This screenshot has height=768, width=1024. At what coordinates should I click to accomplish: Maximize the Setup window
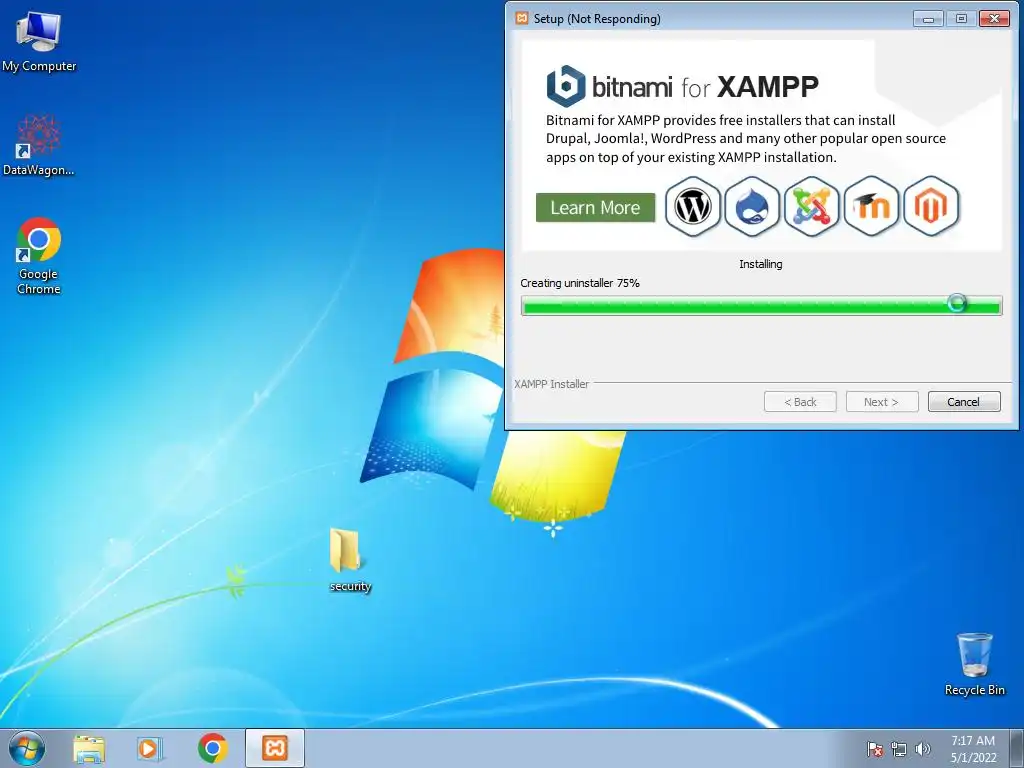click(x=961, y=18)
